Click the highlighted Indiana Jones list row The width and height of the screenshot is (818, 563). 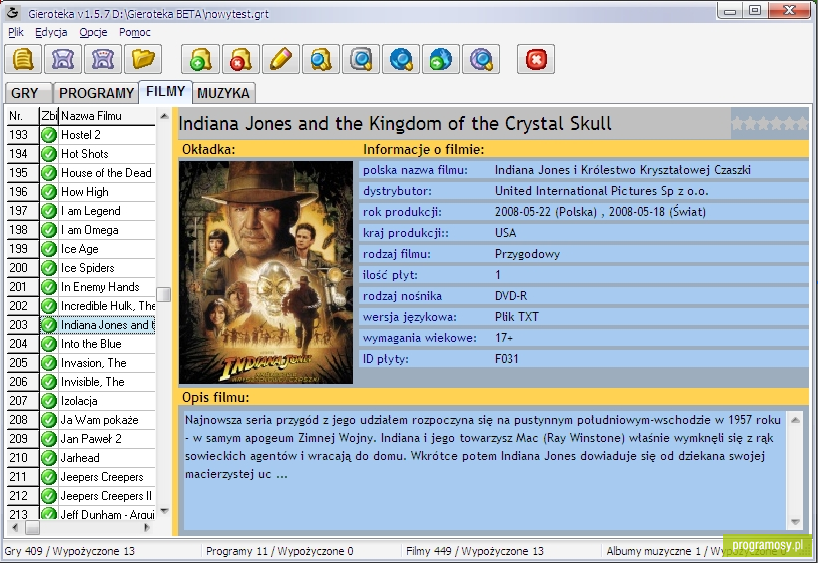tap(81, 325)
